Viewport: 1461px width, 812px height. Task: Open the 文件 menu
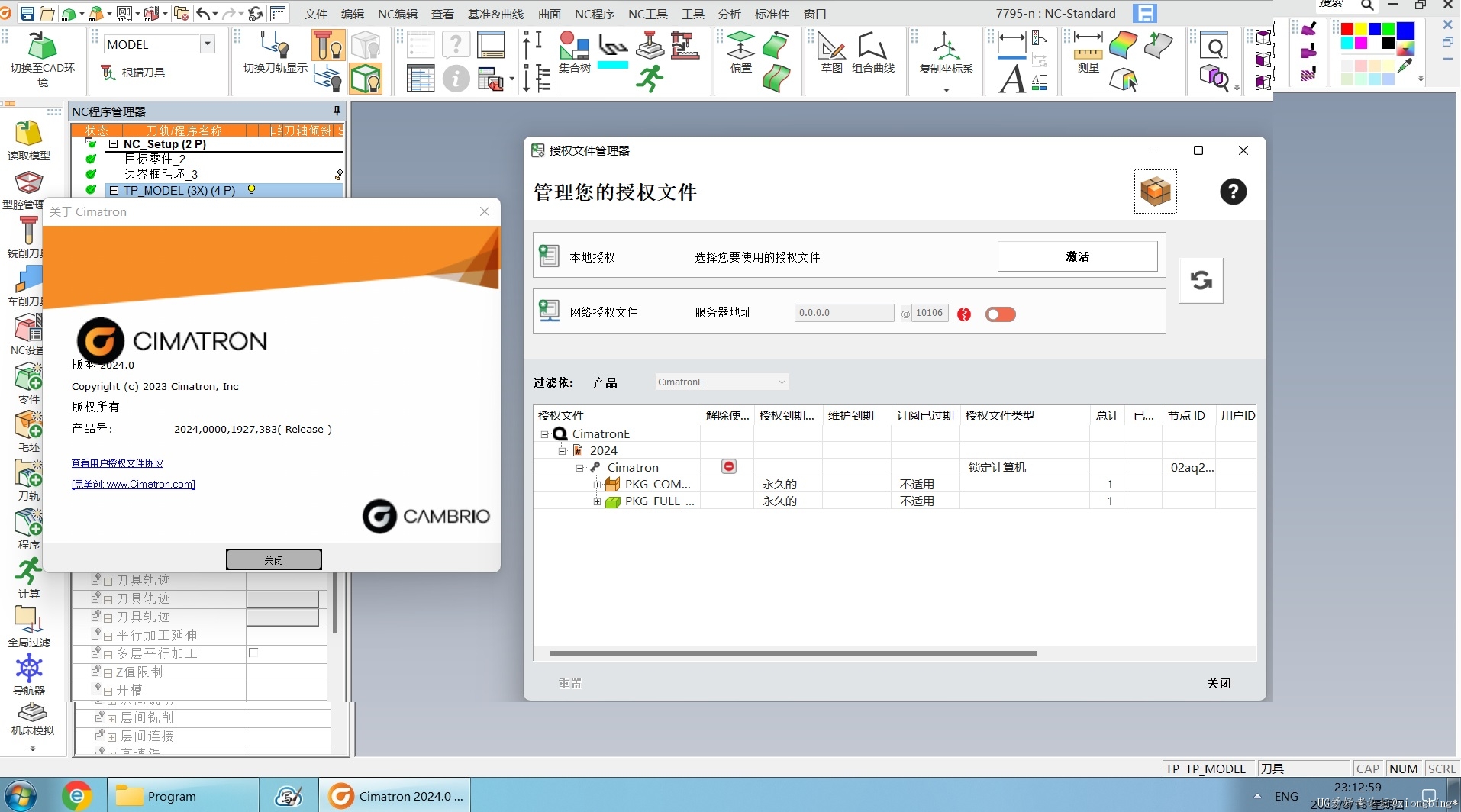tap(315, 14)
